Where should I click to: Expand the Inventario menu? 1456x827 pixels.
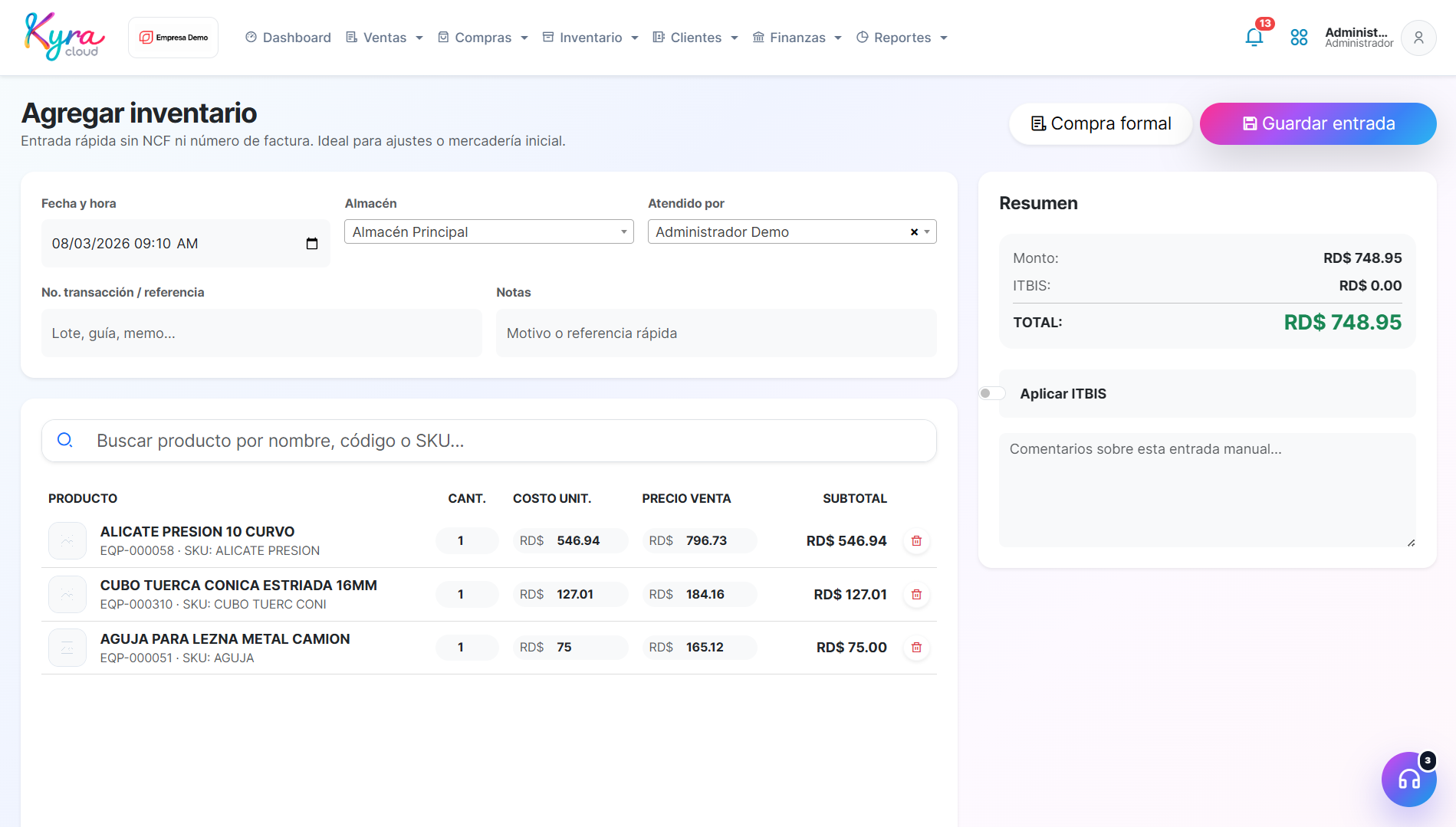(x=590, y=38)
